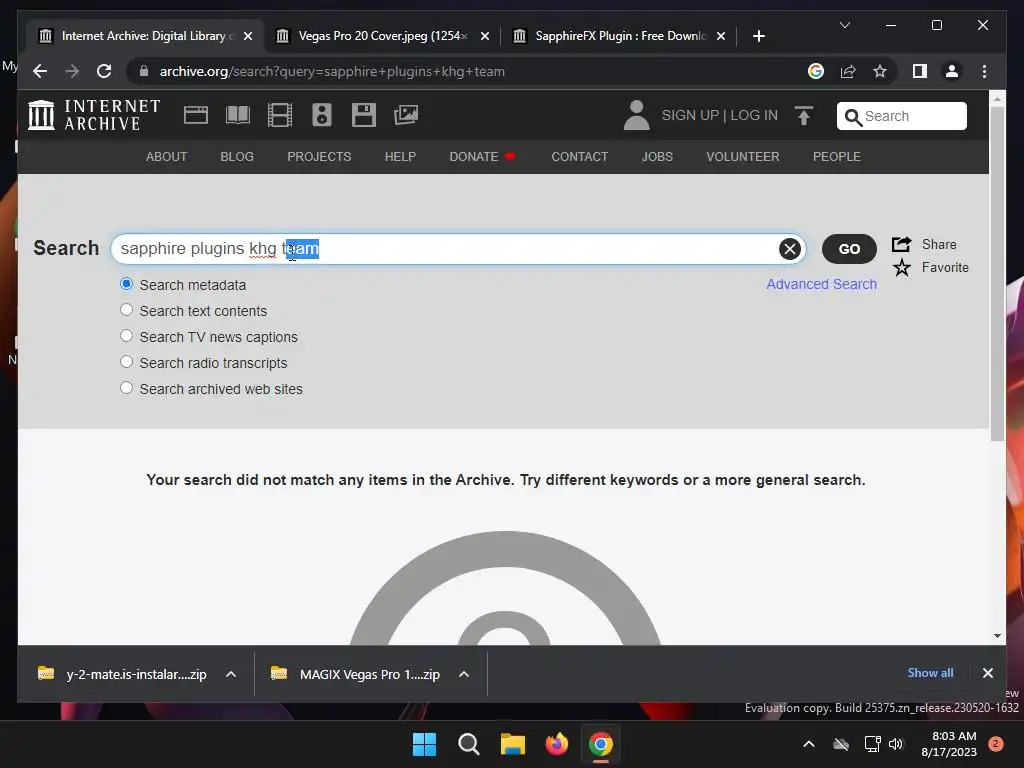Click the Share icon
The height and width of the screenshot is (768, 1024).
(x=901, y=244)
